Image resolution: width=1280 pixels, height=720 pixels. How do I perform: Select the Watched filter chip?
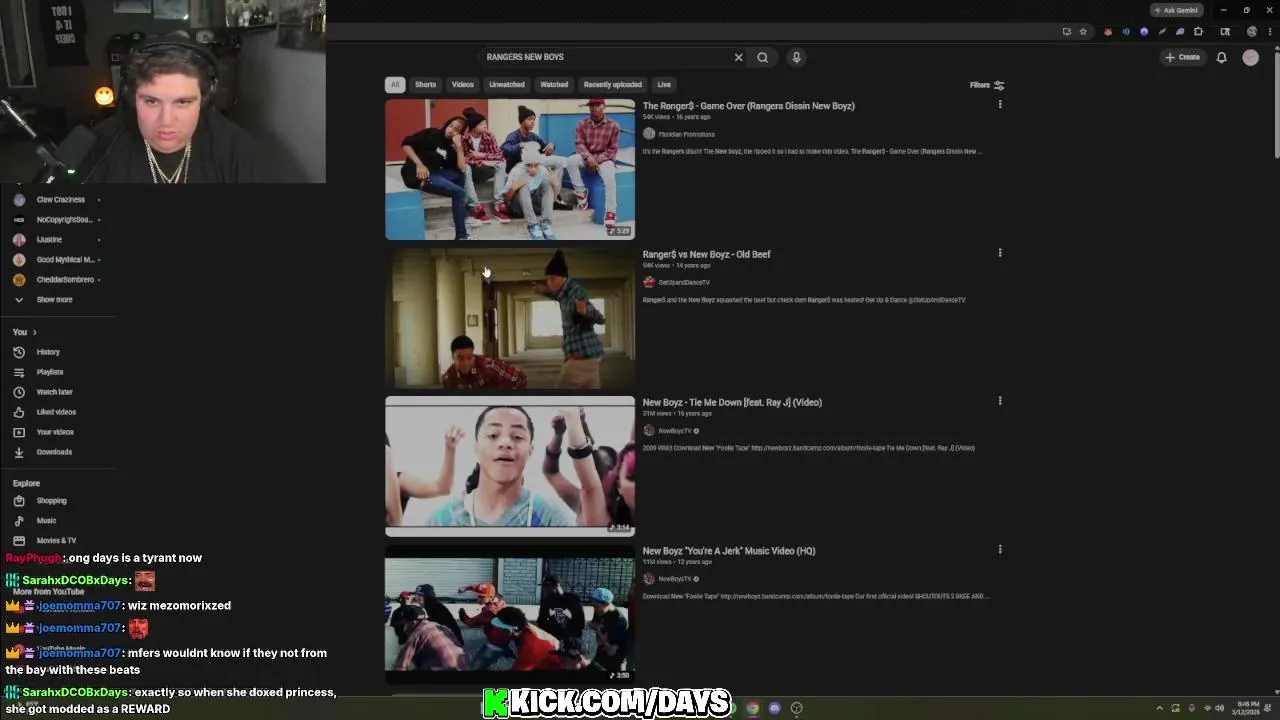click(554, 85)
